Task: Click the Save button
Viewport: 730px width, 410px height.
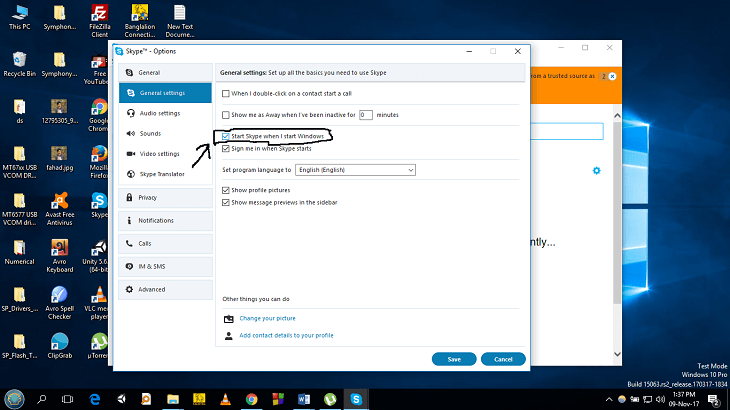Action: (454, 359)
